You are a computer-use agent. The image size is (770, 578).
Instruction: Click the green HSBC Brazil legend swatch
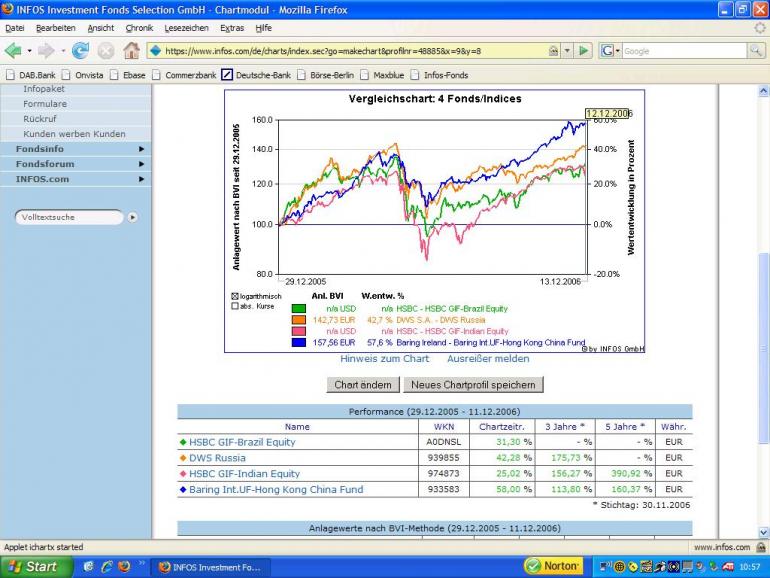[299, 309]
